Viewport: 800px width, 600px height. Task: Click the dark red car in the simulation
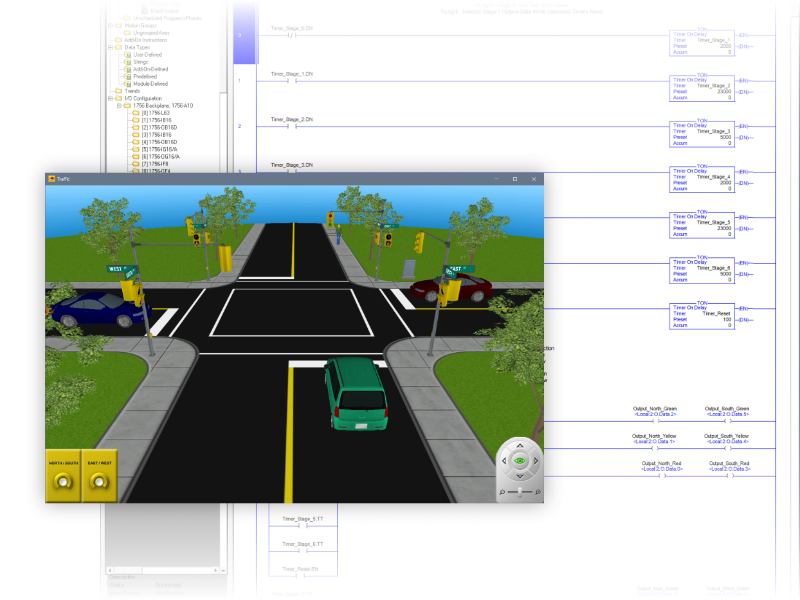click(x=452, y=288)
